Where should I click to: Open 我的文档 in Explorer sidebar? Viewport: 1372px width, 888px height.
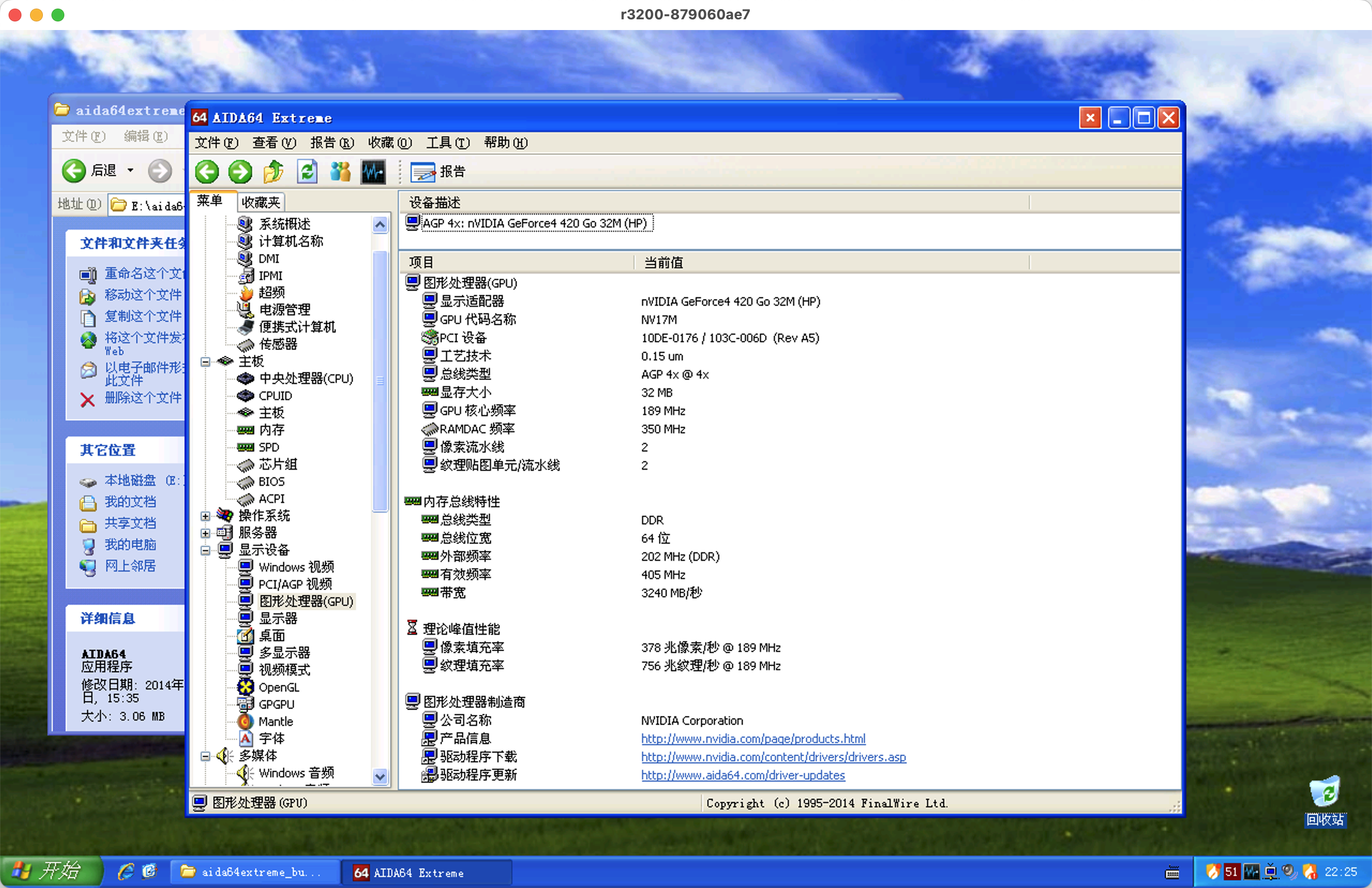point(130,502)
